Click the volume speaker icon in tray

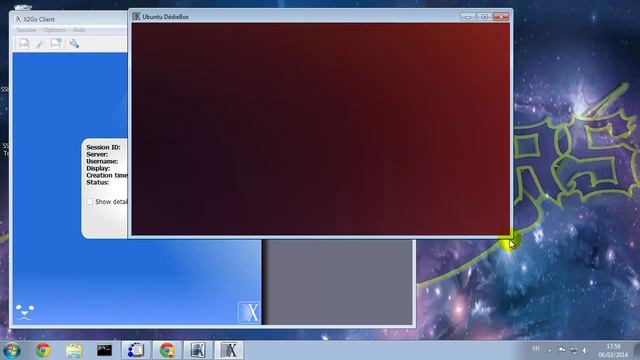click(x=584, y=350)
